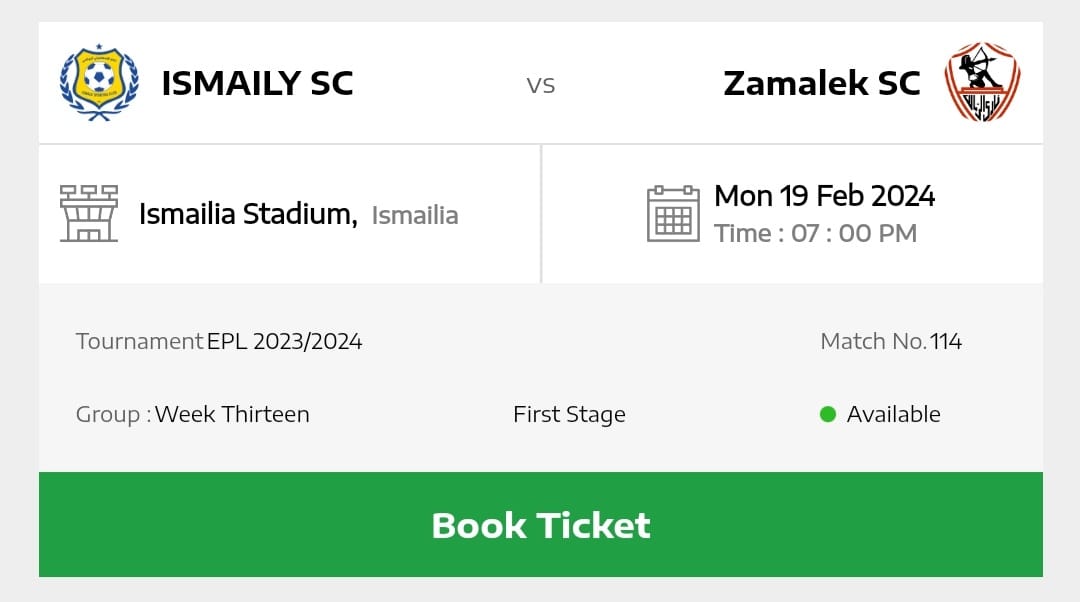Click the Ismaily SC club logo
This screenshot has height=602, width=1080.
(97, 83)
